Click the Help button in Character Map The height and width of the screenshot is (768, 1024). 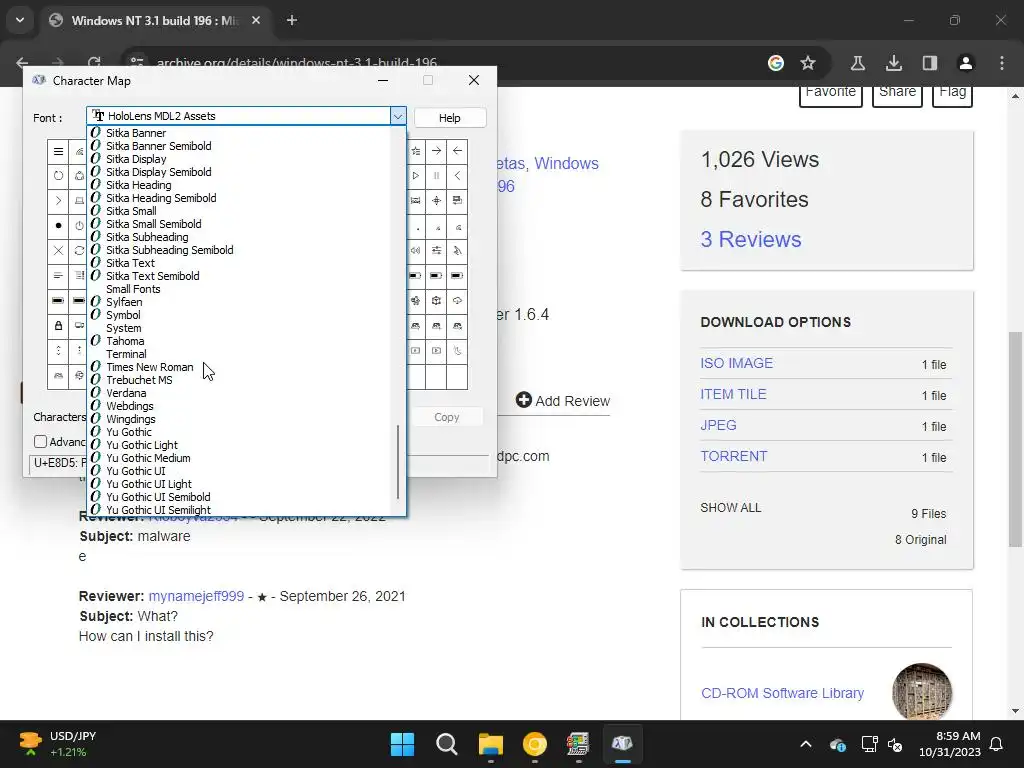click(x=449, y=118)
